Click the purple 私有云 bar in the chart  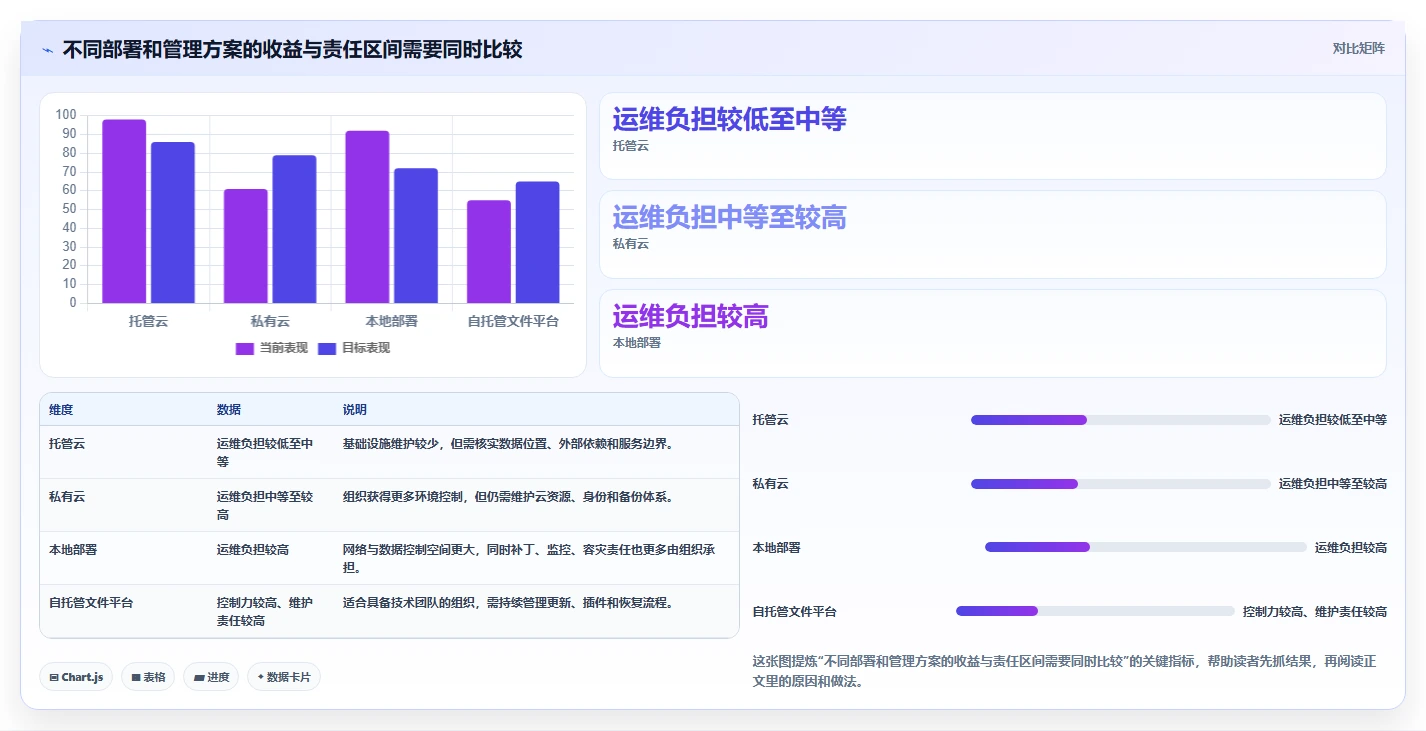[246, 246]
